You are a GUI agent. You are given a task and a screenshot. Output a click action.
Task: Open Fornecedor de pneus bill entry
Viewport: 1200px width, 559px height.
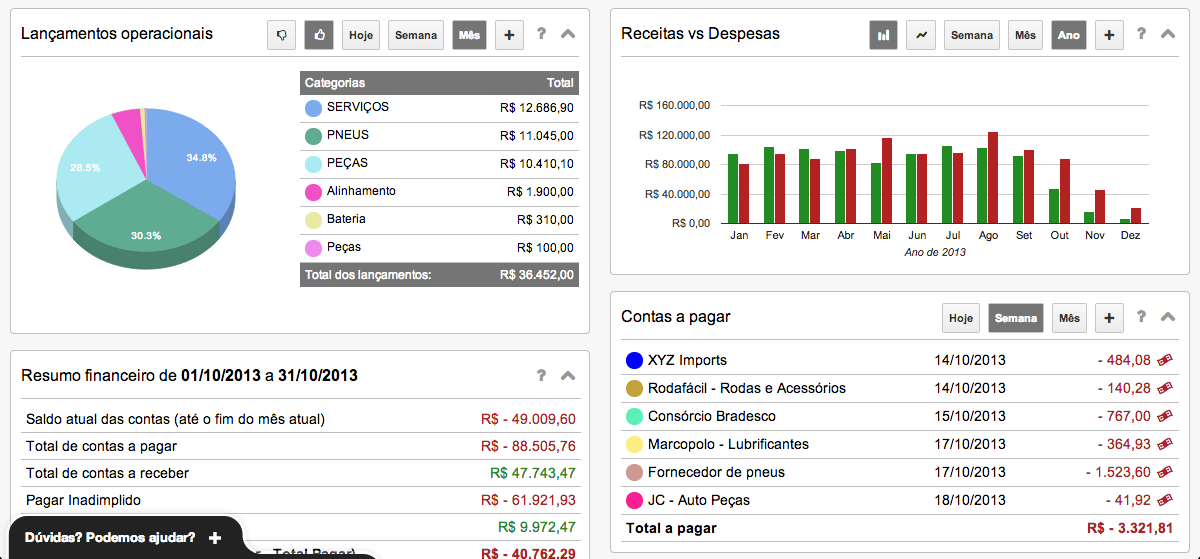tap(716, 472)
